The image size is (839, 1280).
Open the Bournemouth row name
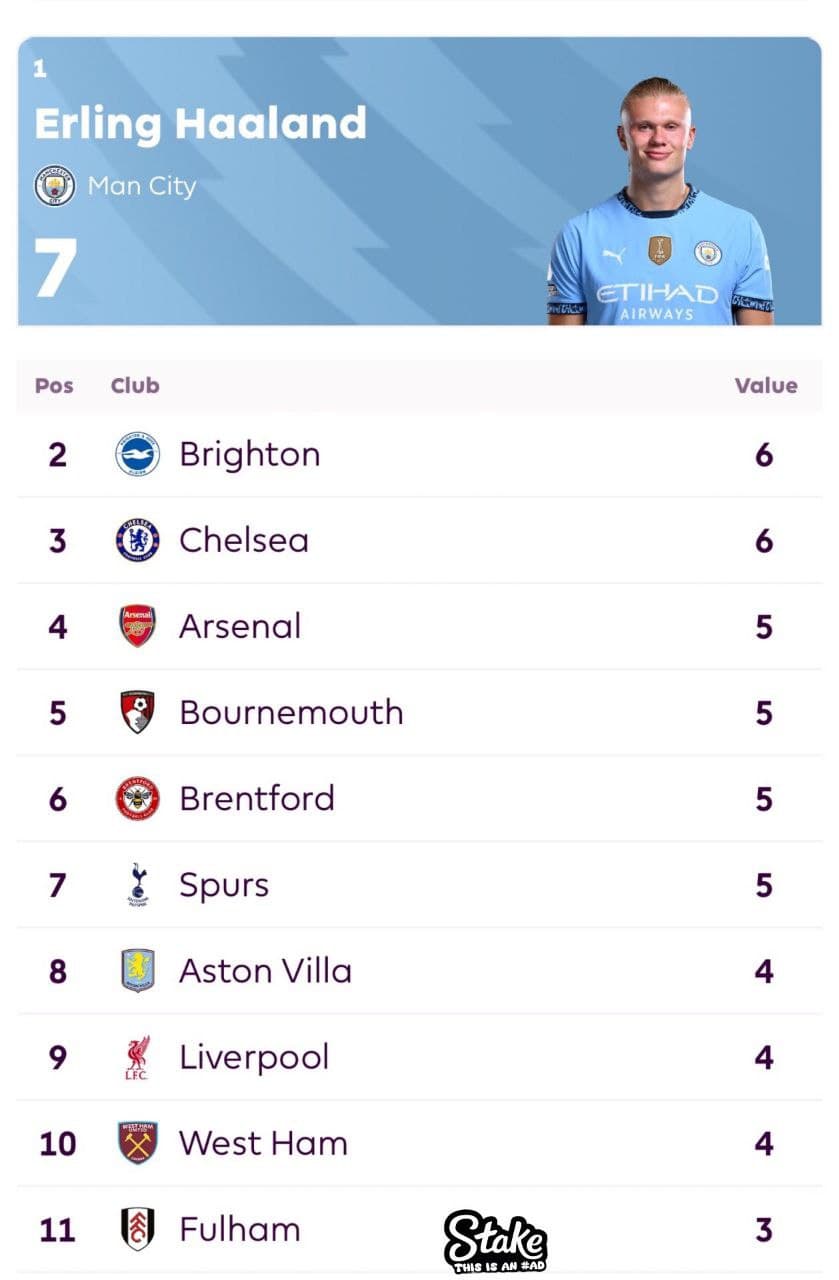pyautogui.click(x=291, y=713)
